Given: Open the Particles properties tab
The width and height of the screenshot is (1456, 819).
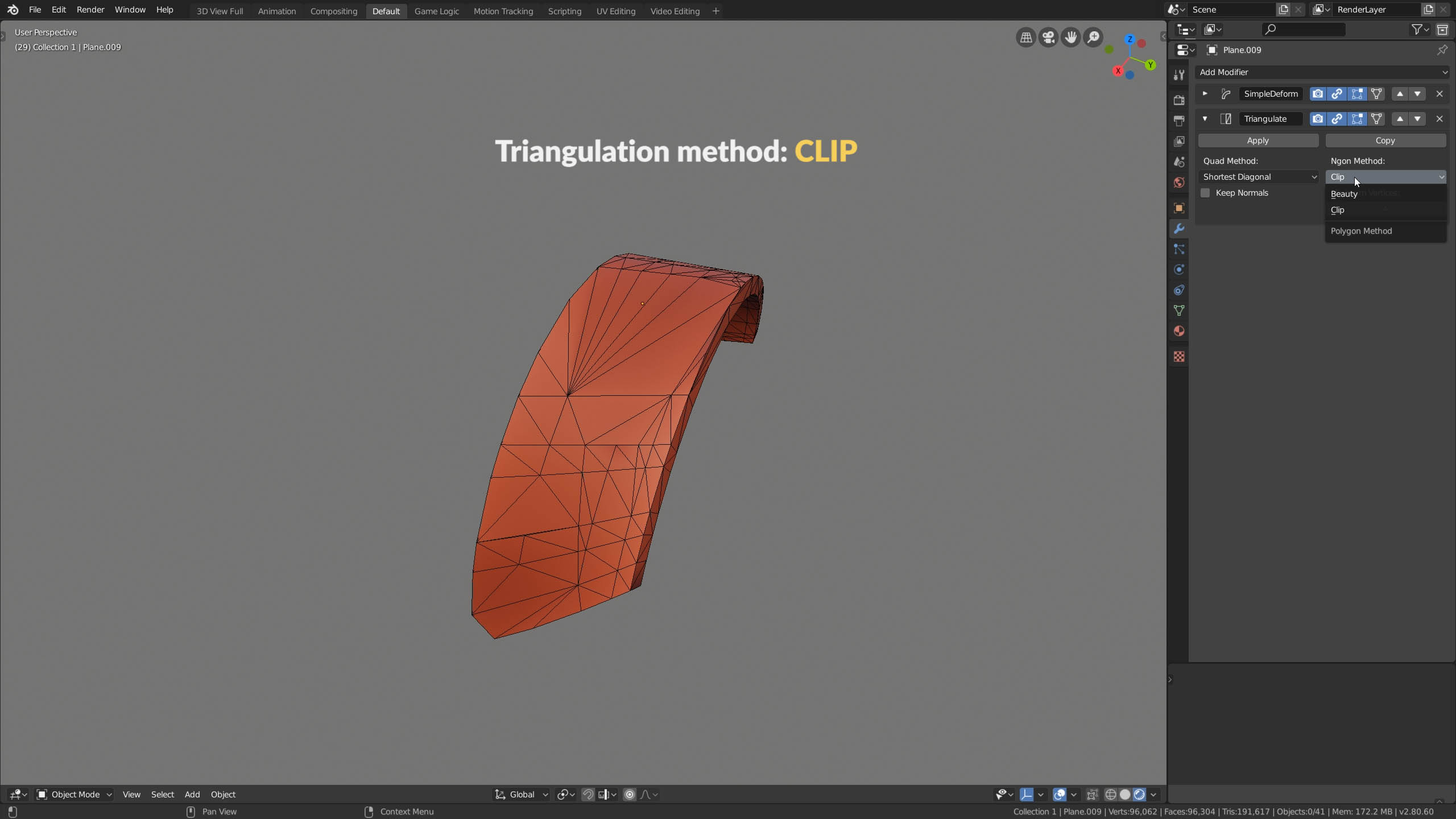Looking at the screenshot, I should 1179,249.
